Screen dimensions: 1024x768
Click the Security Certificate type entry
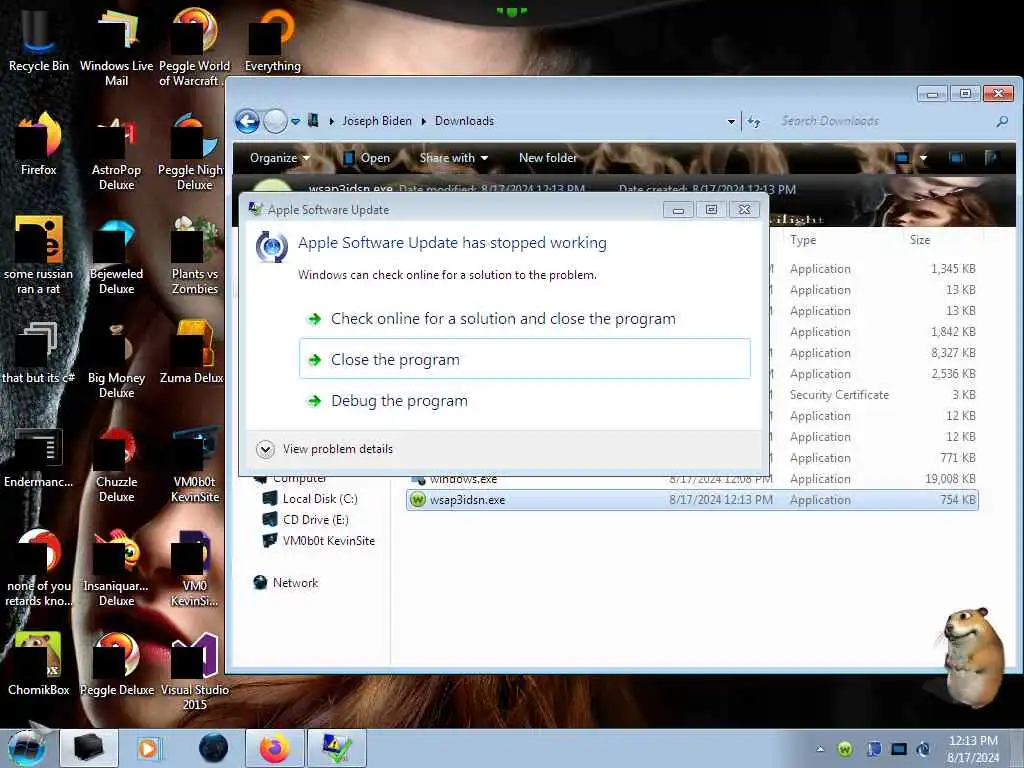pos(839,394)
